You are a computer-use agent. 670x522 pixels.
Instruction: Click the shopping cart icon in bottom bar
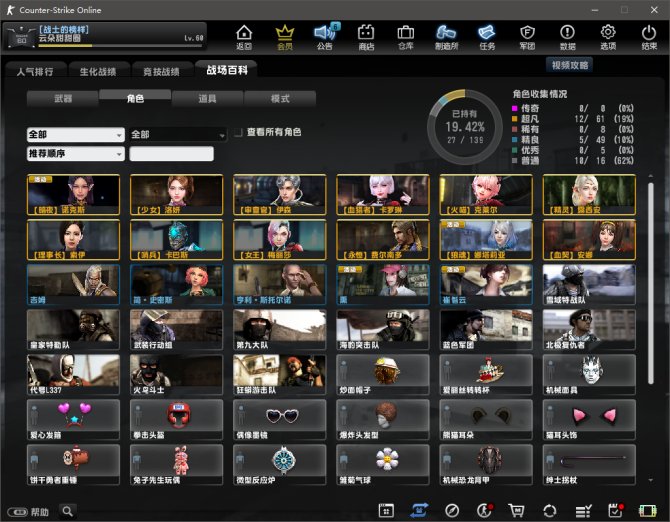(x=517, y=510)
